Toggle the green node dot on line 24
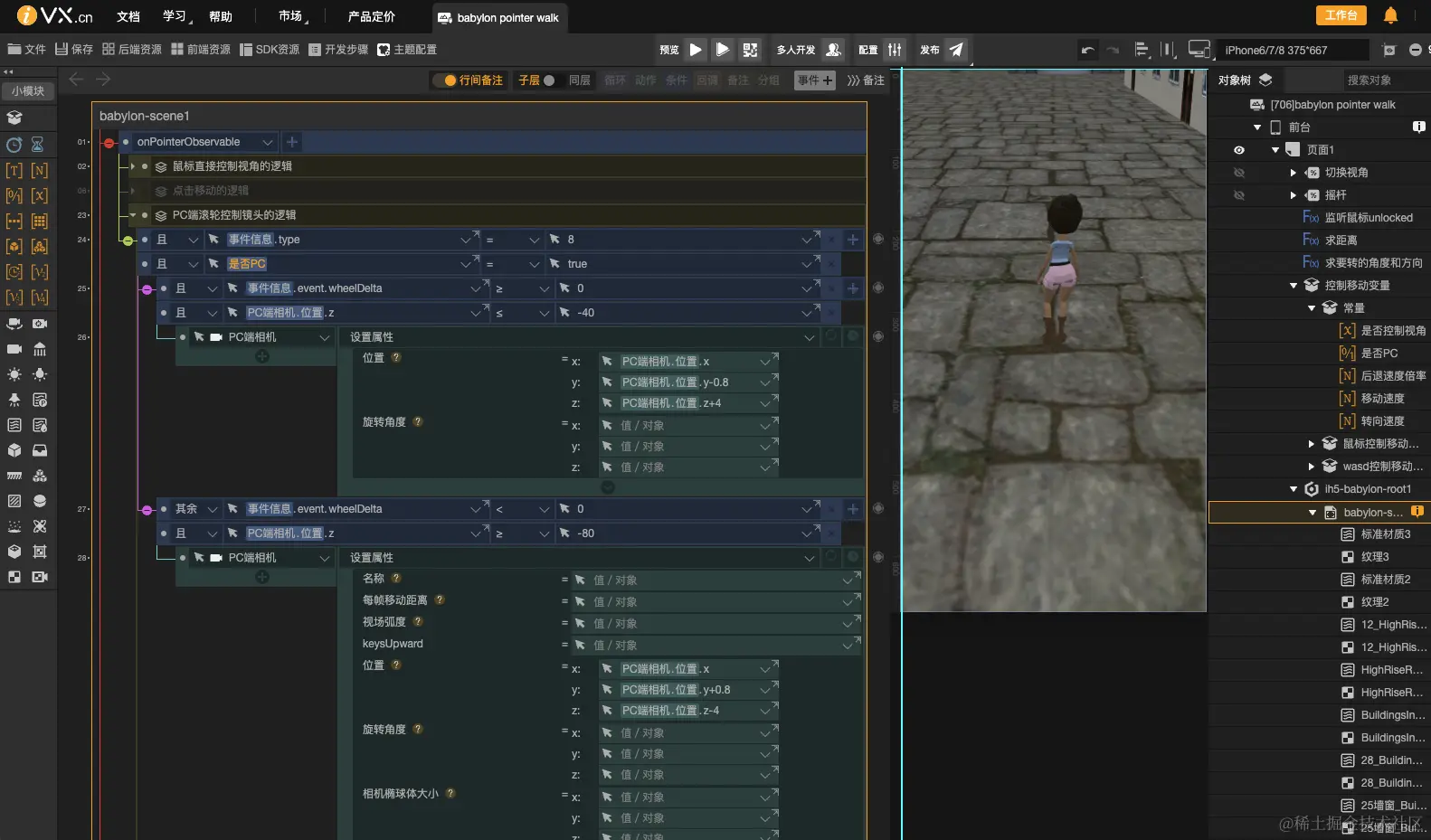The height and width of the screenshot is (840, 1431). point(128,241)
